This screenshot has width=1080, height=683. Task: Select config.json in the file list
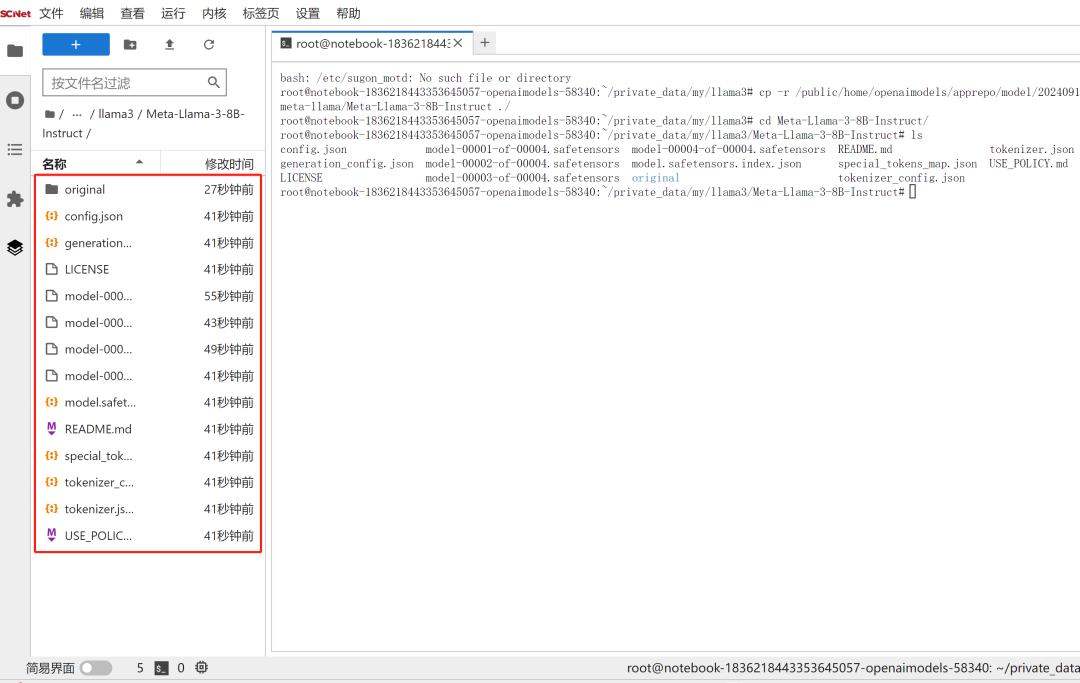(93, 216)
